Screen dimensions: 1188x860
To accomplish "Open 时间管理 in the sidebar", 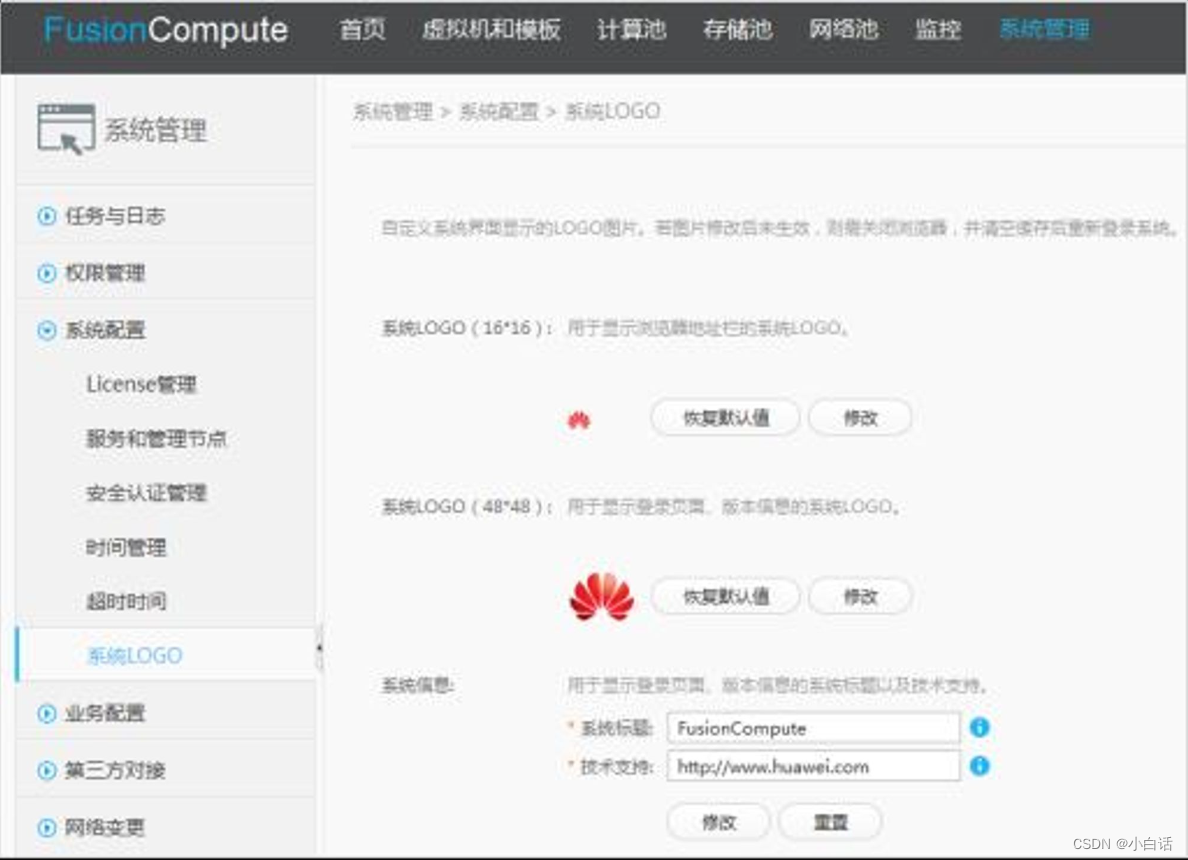I will [126, 547].
